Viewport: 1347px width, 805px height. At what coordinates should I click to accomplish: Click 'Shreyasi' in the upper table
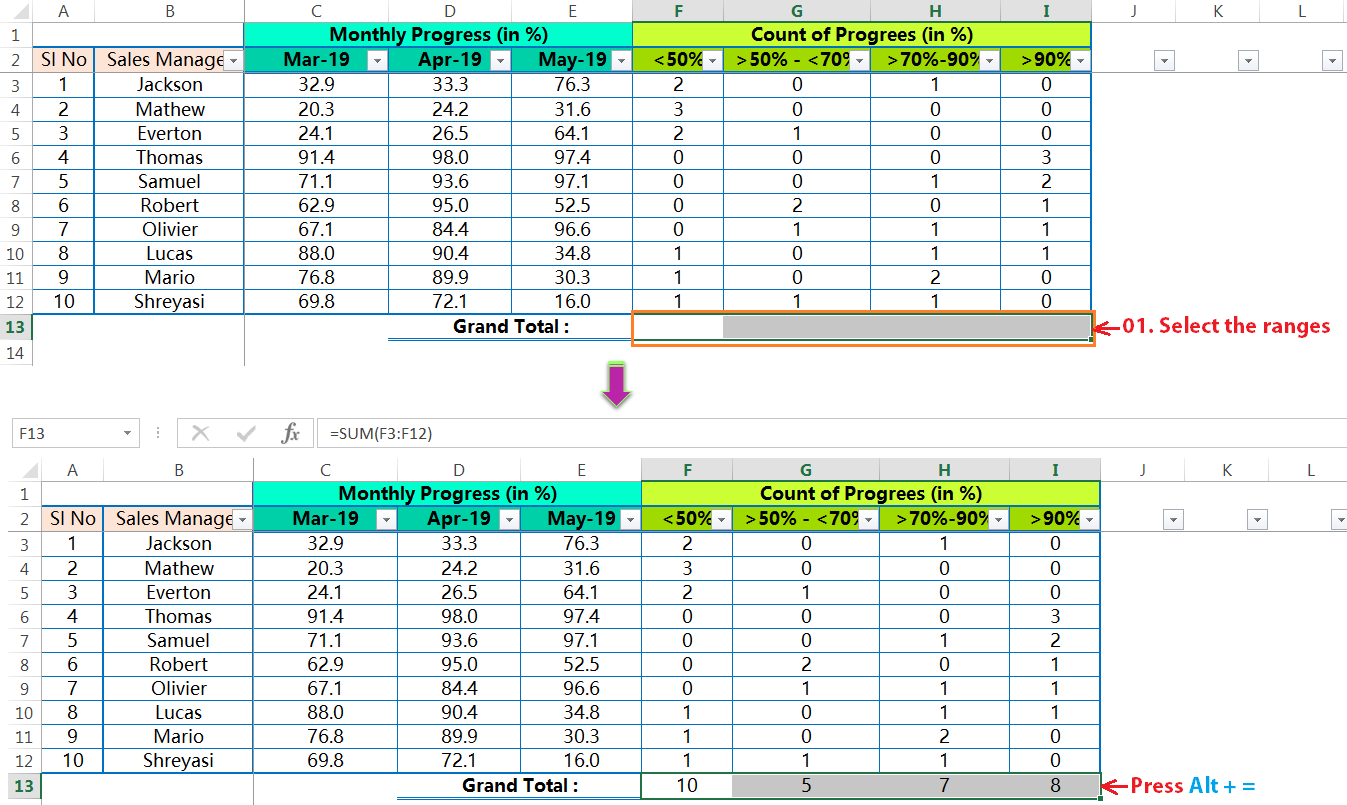tap(169, 301)
